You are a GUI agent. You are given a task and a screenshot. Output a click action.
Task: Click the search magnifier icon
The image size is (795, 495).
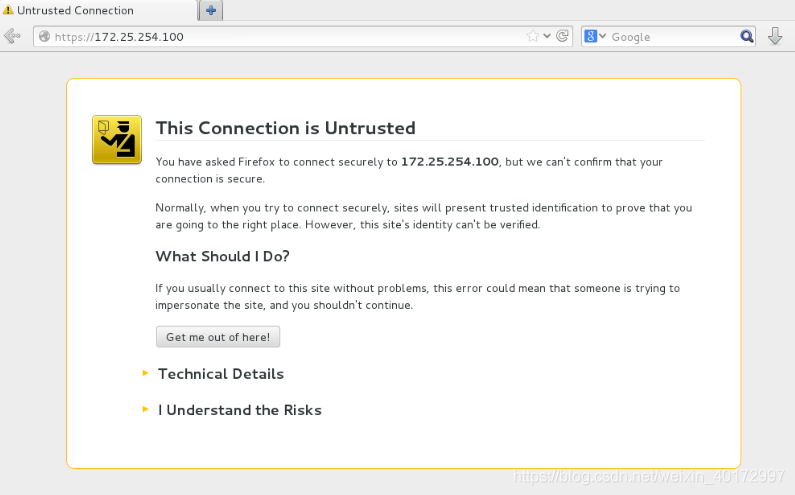(x=746, y=37)
